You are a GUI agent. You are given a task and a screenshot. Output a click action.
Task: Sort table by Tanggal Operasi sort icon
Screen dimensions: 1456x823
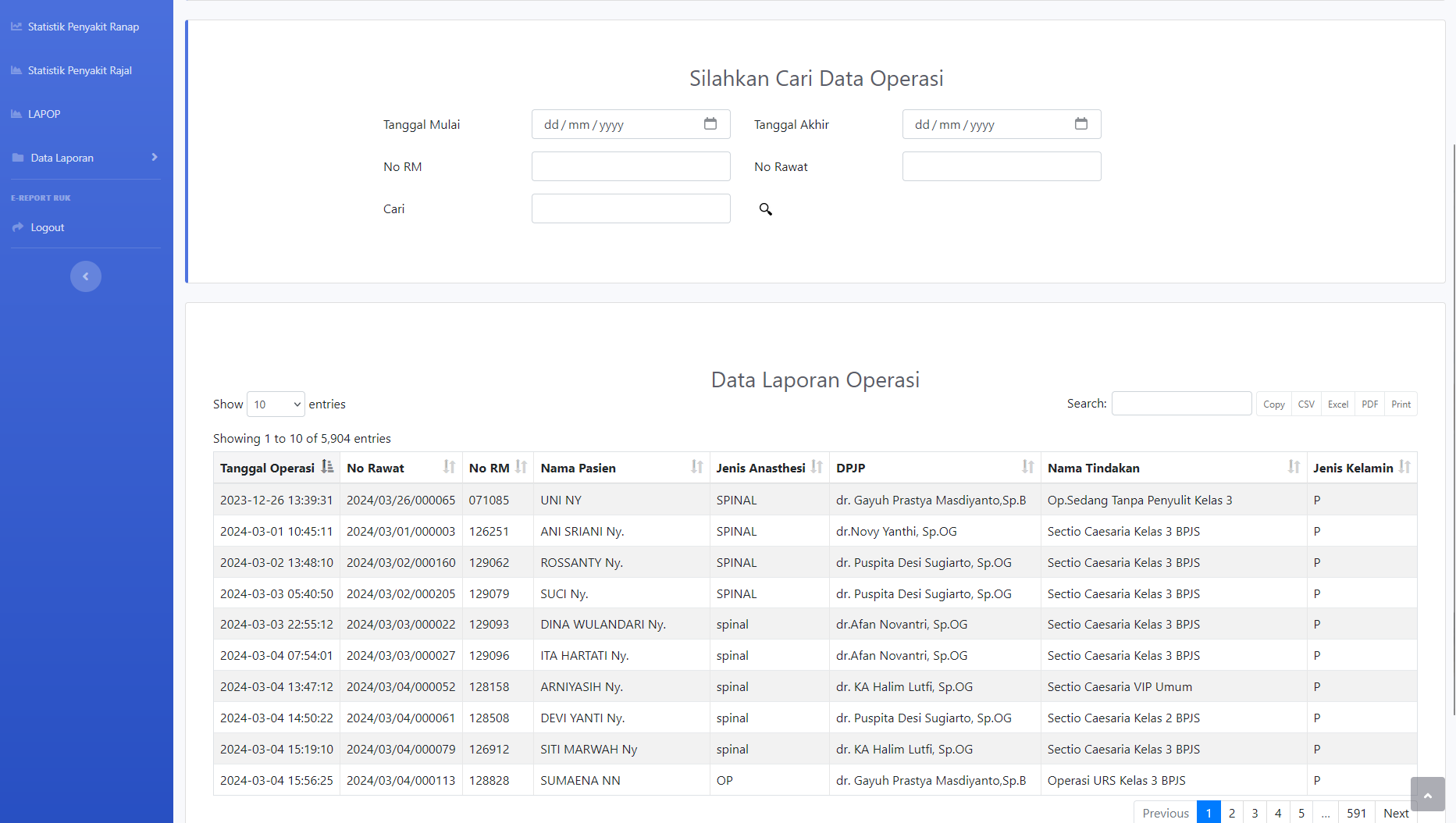click(x=327, y=467)
